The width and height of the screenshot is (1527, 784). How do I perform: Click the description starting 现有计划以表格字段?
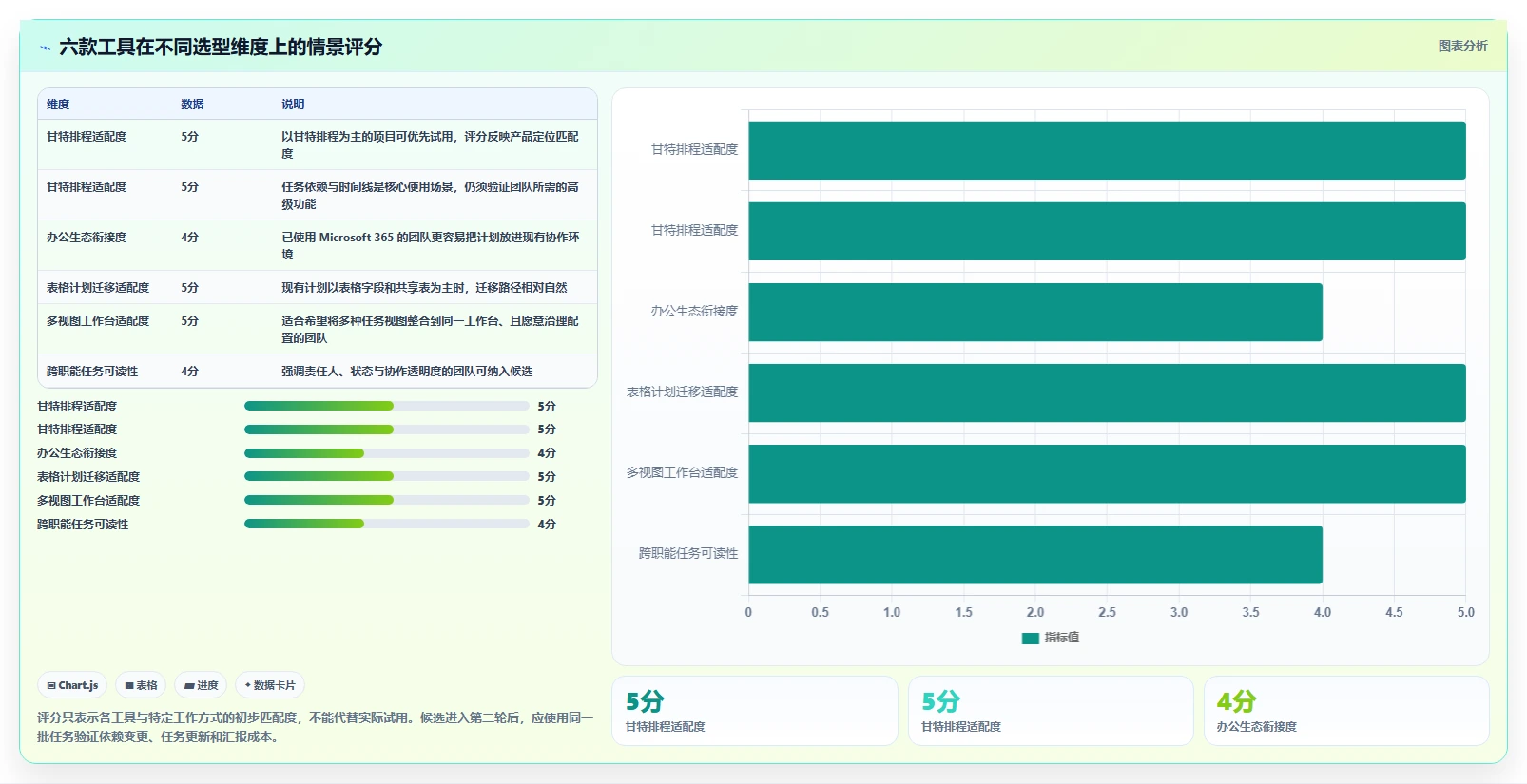coord(424,288)
